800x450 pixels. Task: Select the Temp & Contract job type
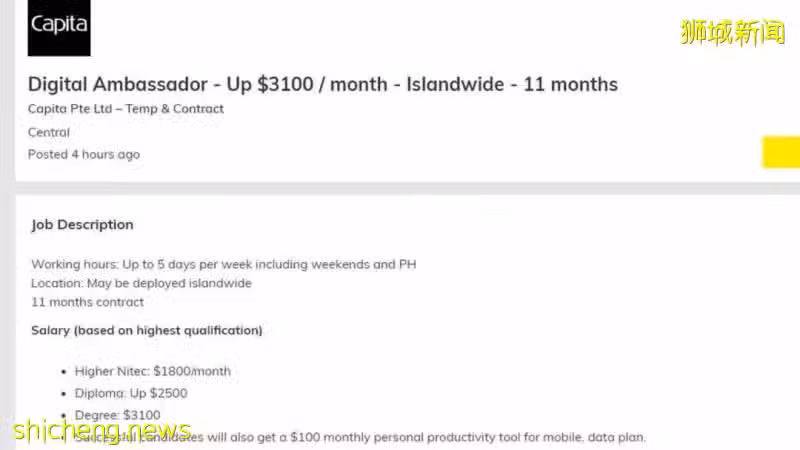[174, 109]
